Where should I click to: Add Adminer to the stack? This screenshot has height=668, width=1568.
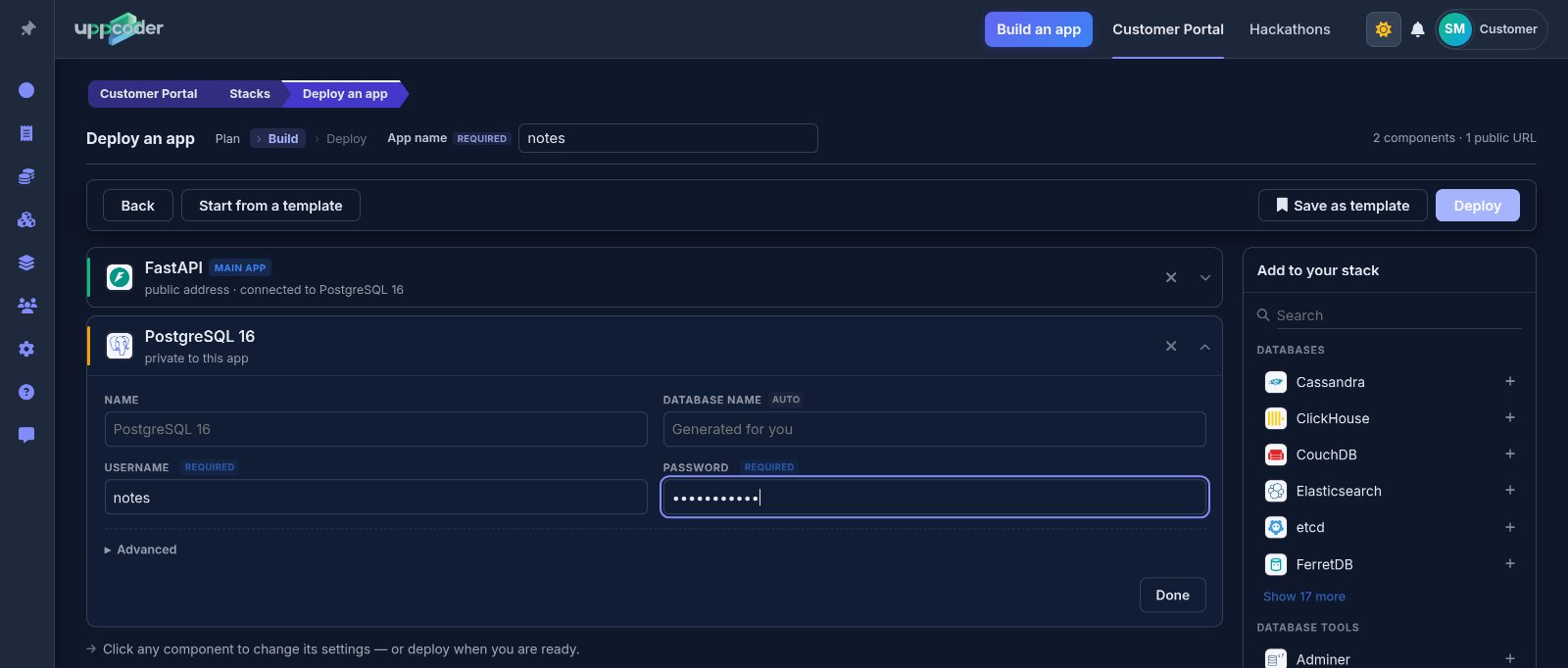1510,658
